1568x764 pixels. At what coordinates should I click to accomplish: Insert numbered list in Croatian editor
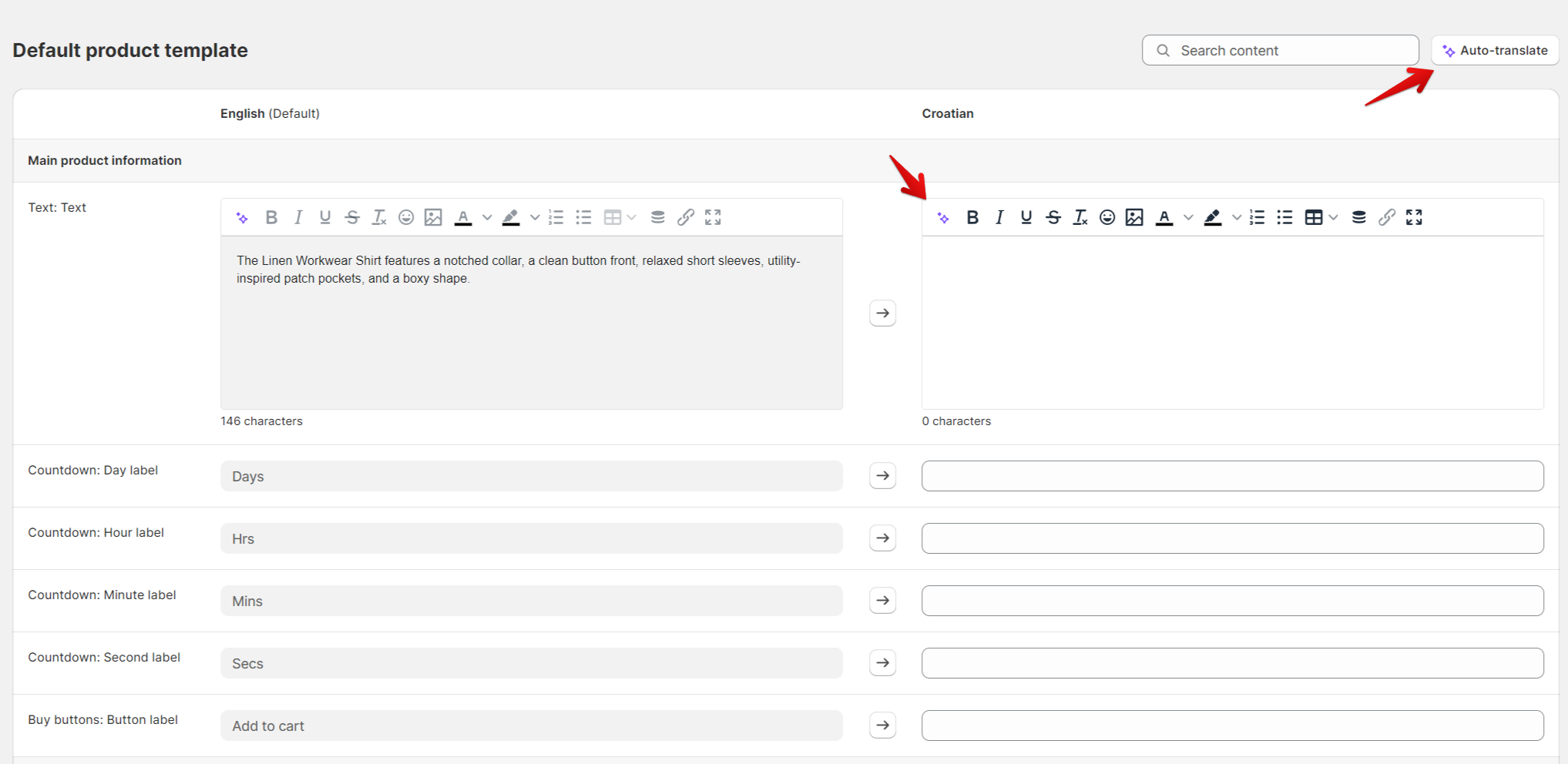point(1257,218)
